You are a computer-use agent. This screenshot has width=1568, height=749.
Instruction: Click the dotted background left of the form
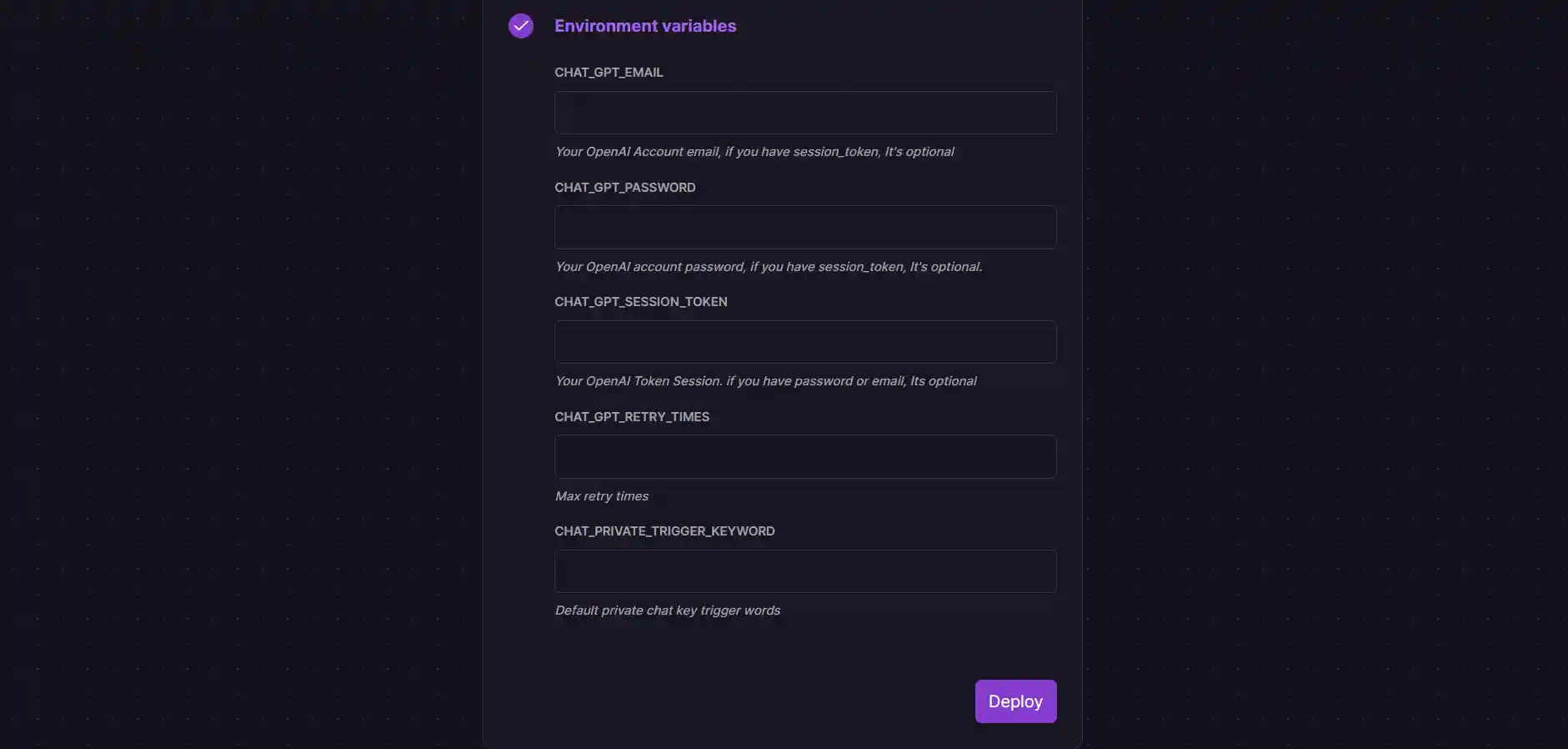[x=242, y=375]
